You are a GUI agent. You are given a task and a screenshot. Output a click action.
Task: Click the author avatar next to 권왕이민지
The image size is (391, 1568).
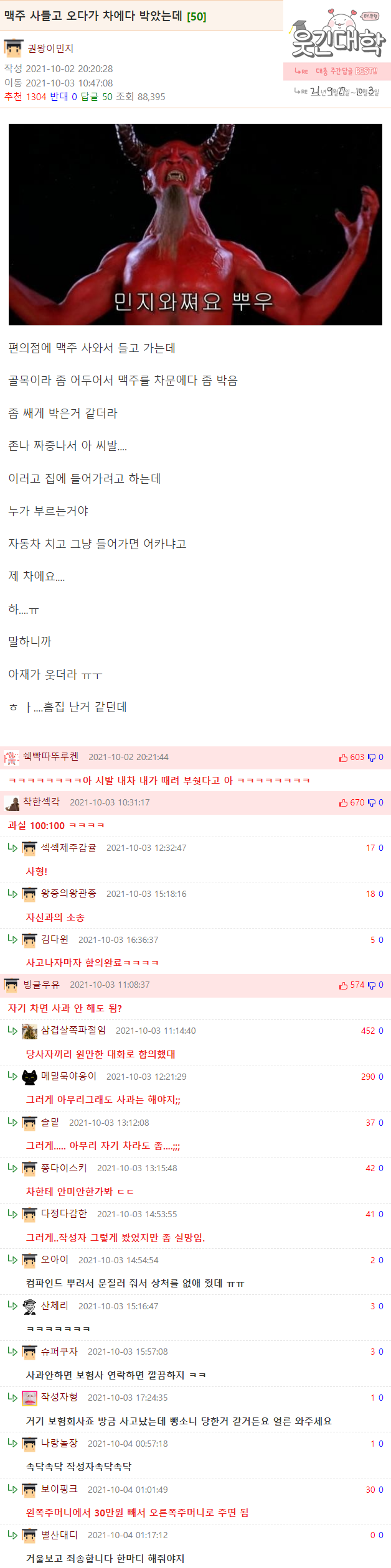pos(13,48)
